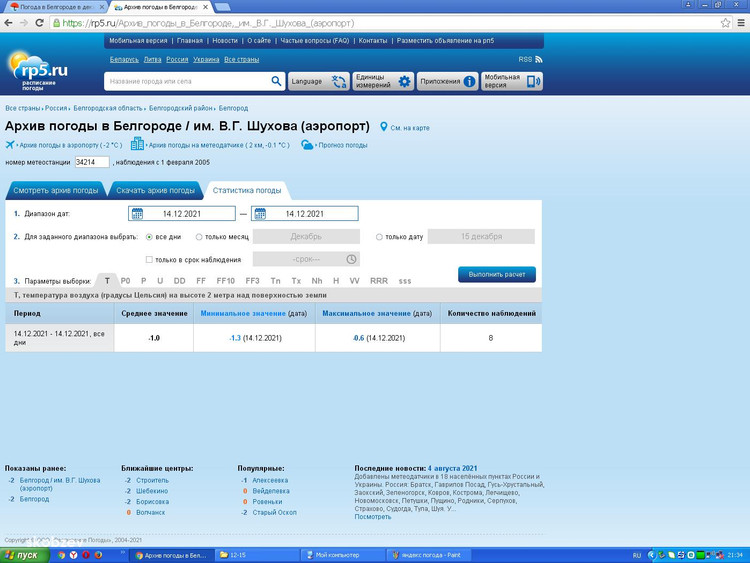This screenshot has width=750, height=563.
Task: Open 'Частые вопросы (FAQ)' link
Action: (314, 41)
